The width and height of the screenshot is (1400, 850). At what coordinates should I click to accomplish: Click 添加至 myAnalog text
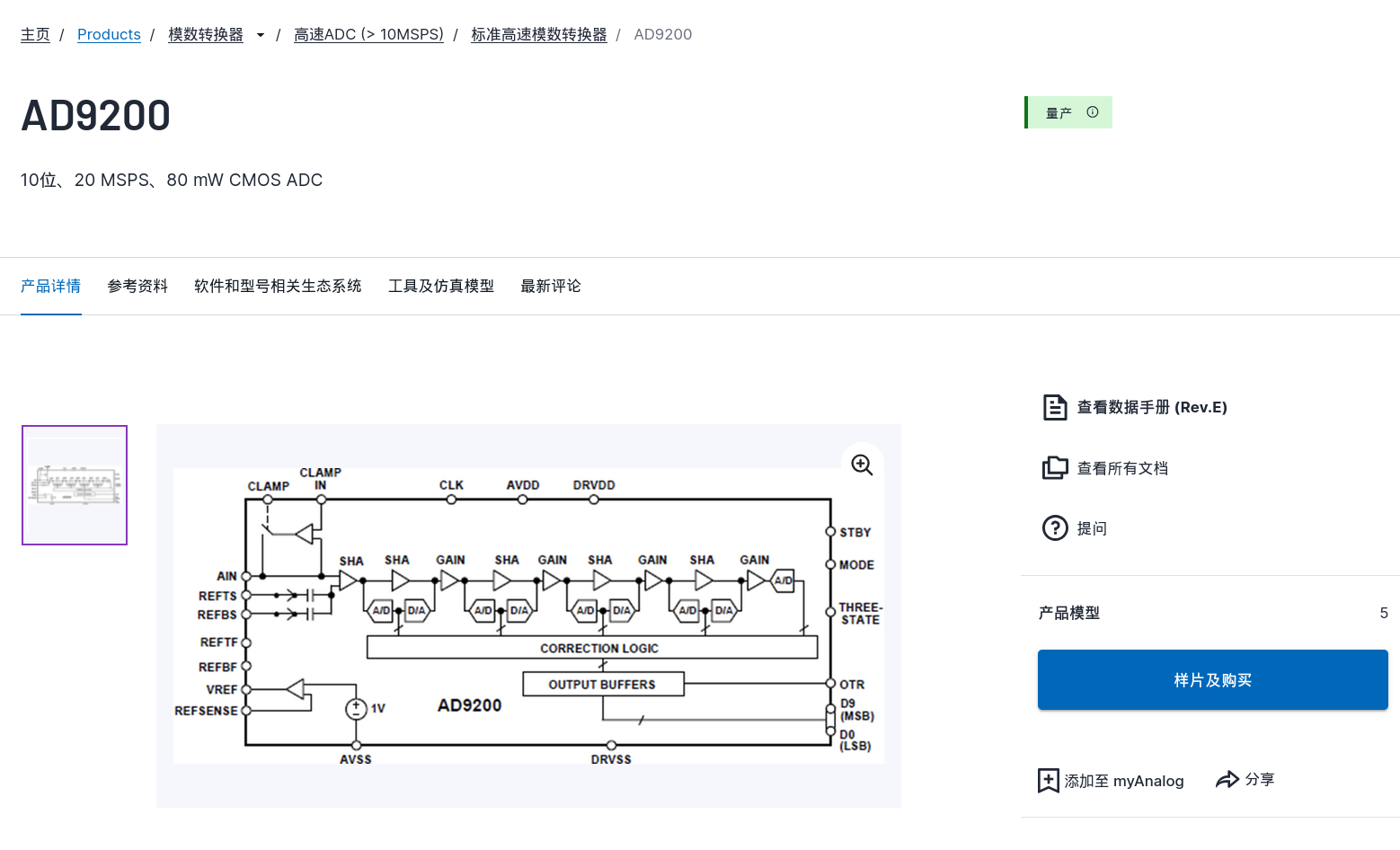pyautogui.click(x=1124, y=781)
